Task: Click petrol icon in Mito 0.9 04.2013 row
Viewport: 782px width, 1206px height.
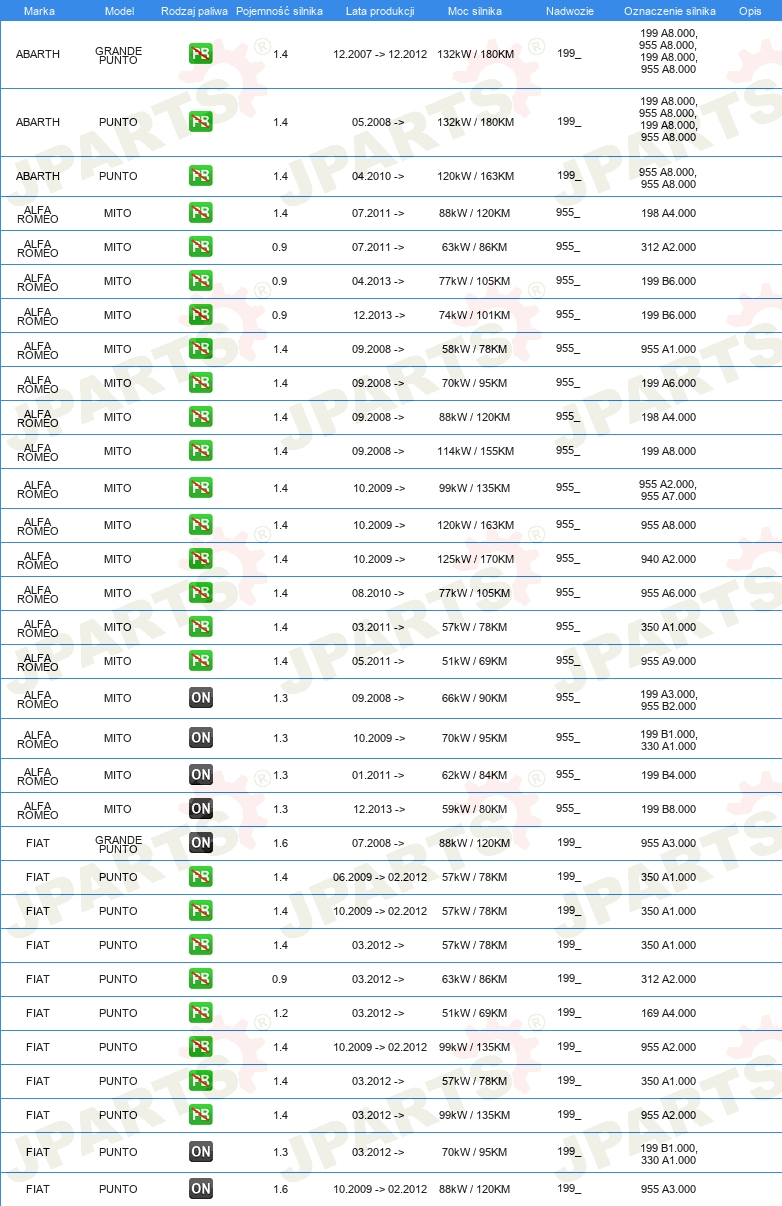Action: pos(201,281)
